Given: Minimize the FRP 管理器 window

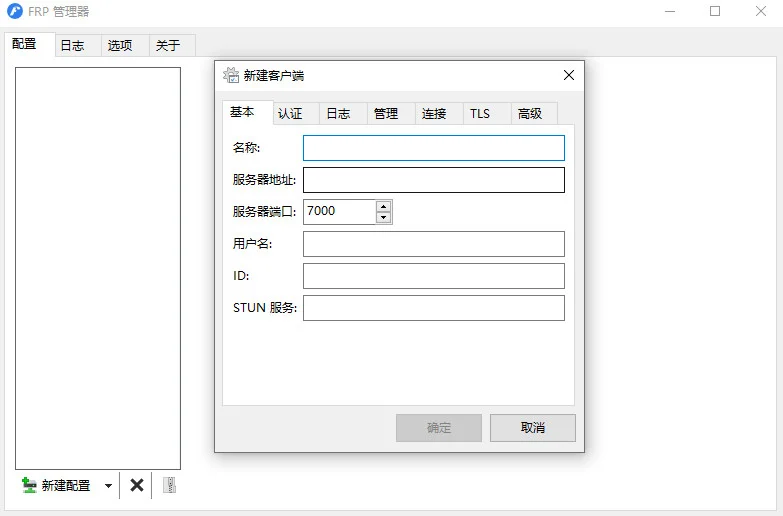Looking at the screenshot, I should tap(670, 11).
